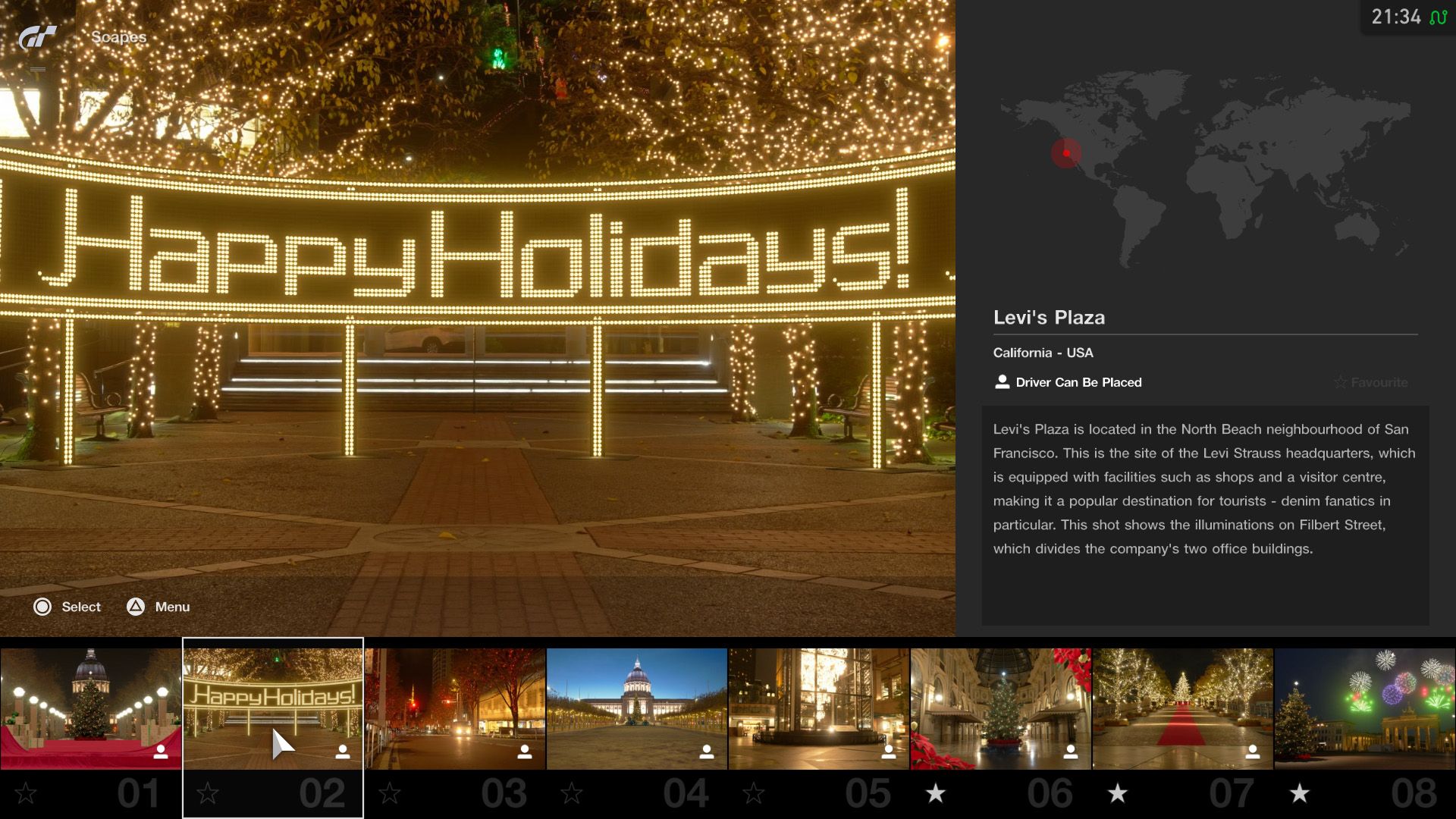Viewport: 1456px width, 819px height.
Task: Select the fireworks thumbnail 08
Action: click(1365, 708)
